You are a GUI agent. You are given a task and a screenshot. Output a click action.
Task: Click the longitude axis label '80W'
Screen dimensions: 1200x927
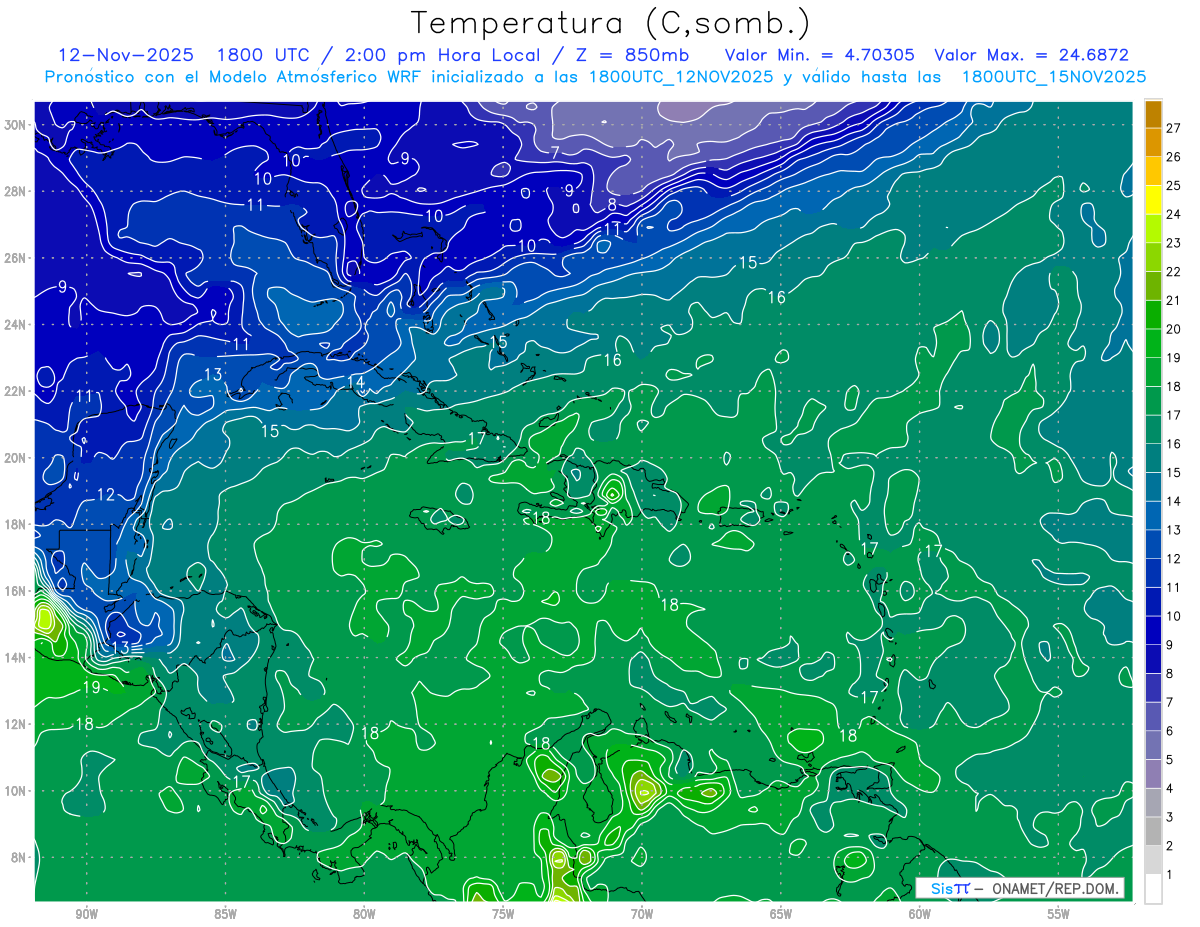click(x=364, y=914)
